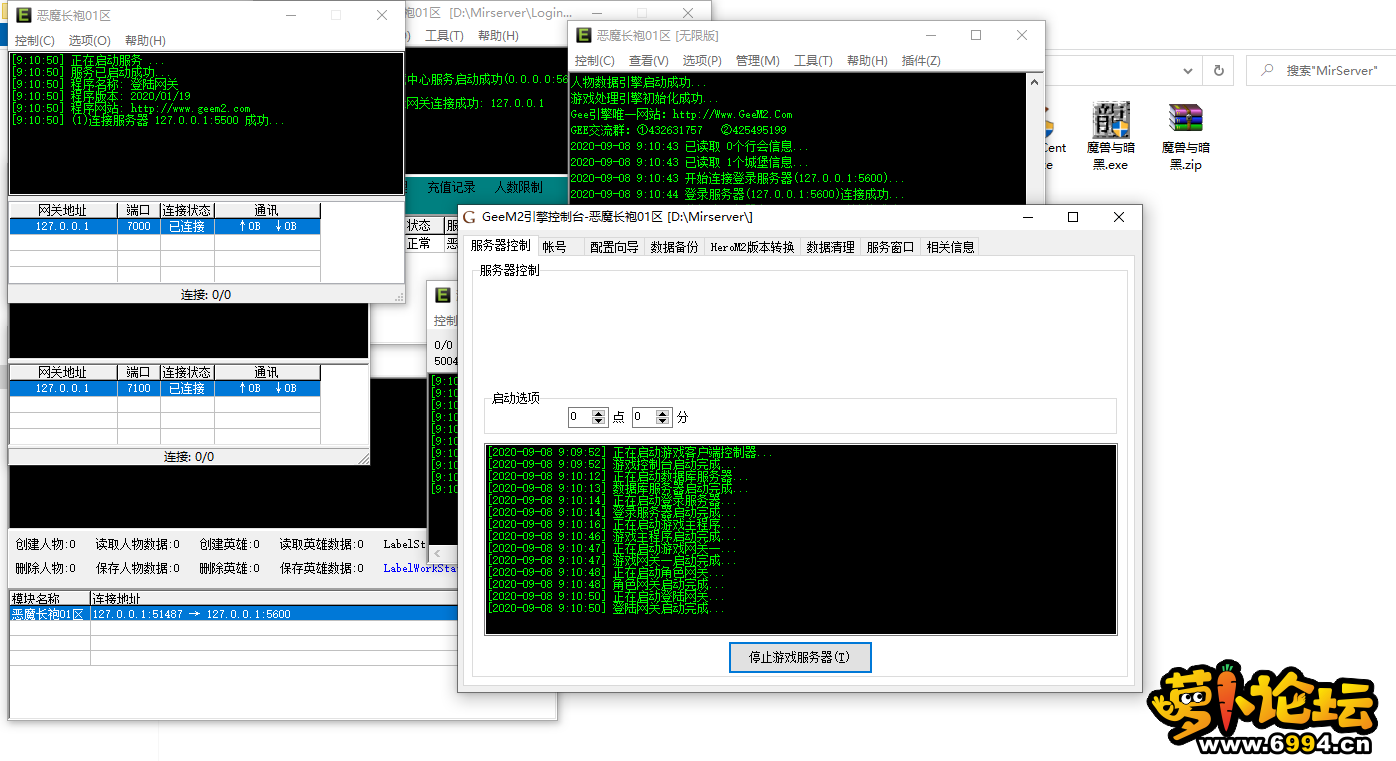This screenshot has height=761, width=1396.
Task: Open 工具(T) menu in the [无限版] window
Action: [x=813, y=61]
